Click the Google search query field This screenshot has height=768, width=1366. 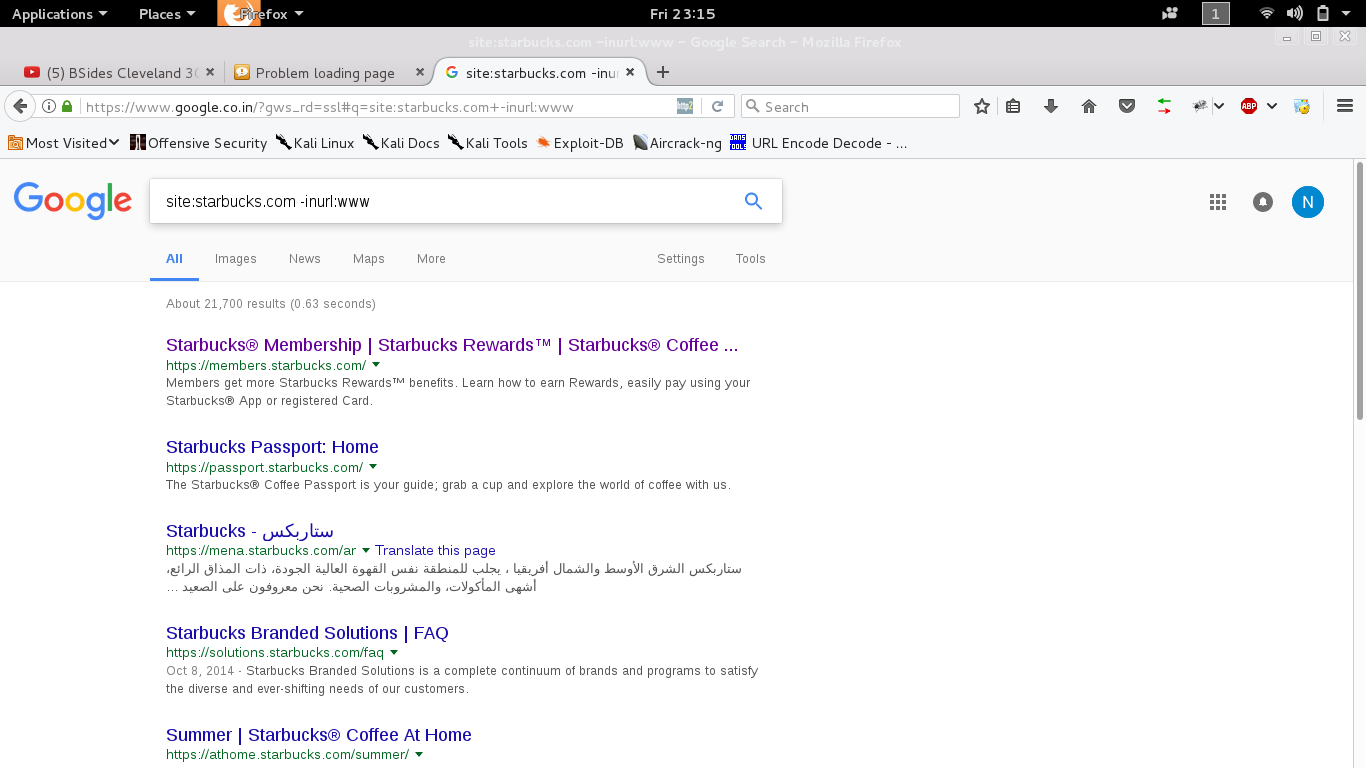pyautogui.click(x=445, y=201)
